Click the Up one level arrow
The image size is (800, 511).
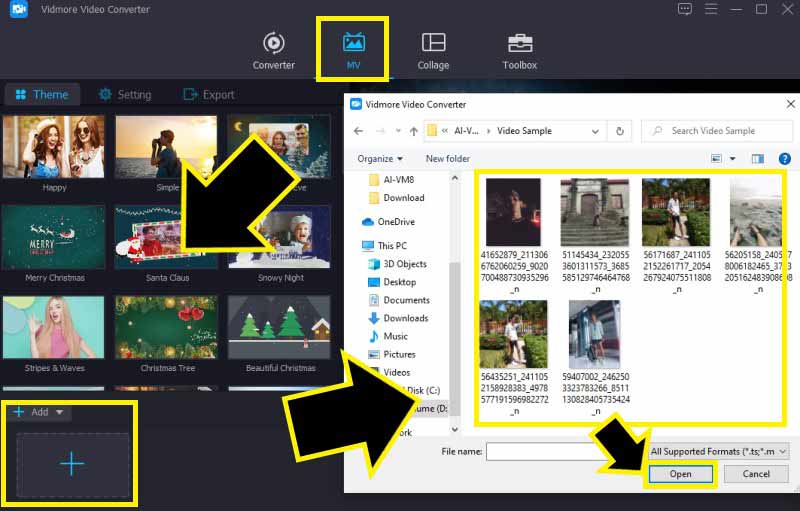(414, 131)
